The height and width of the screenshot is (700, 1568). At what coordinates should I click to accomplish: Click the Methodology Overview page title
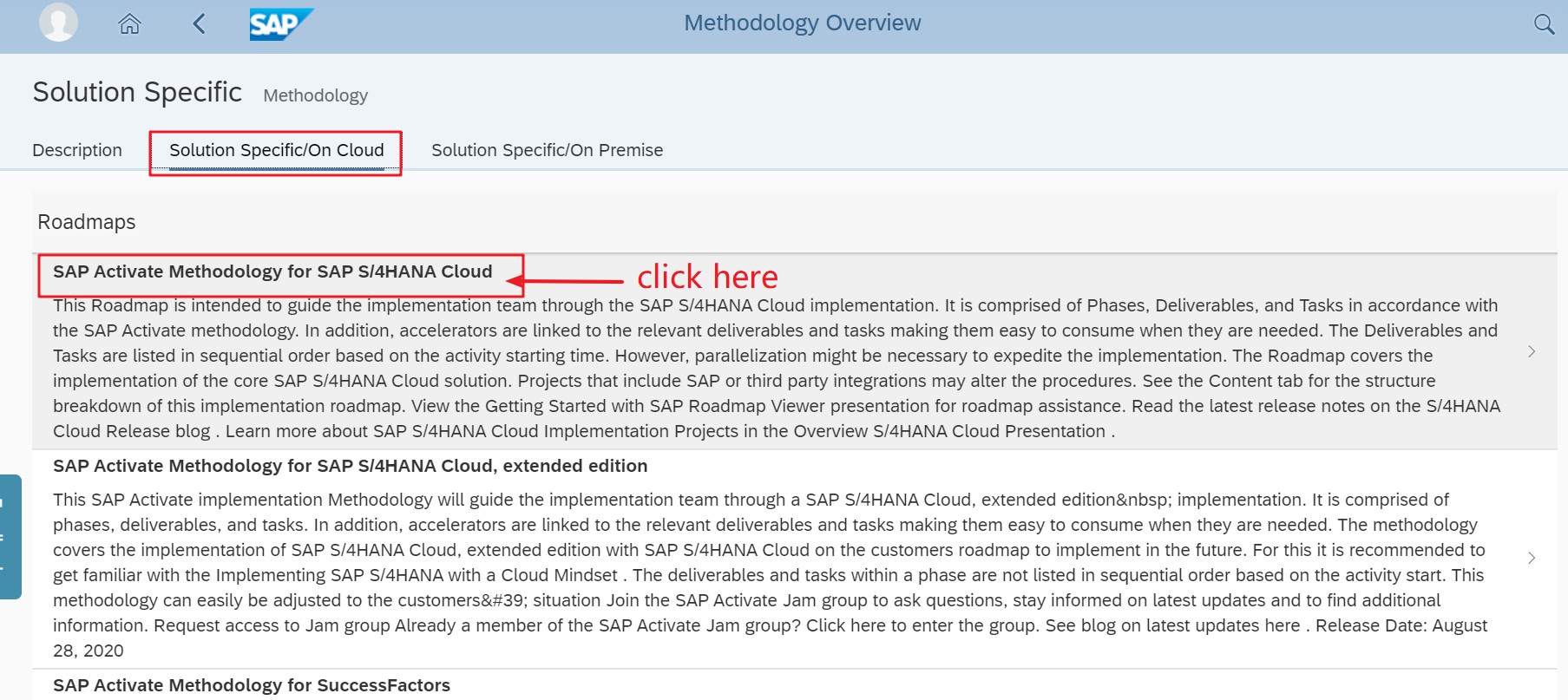[x=803, y=23]
